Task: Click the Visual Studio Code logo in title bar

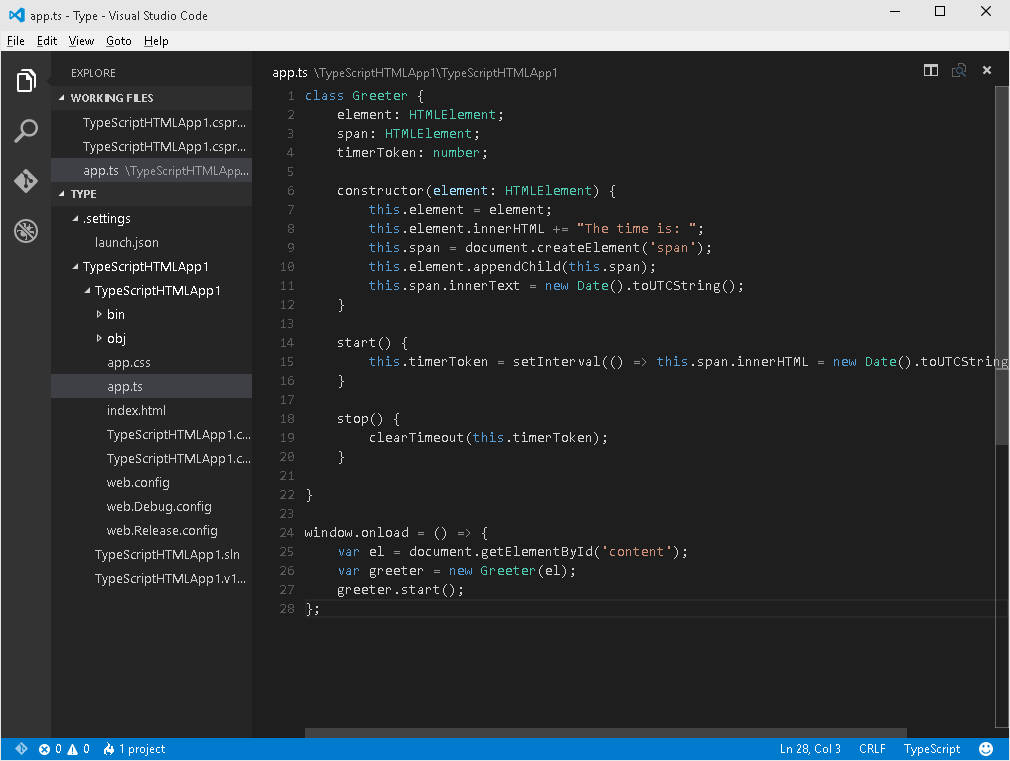Action: click(16, 15)
